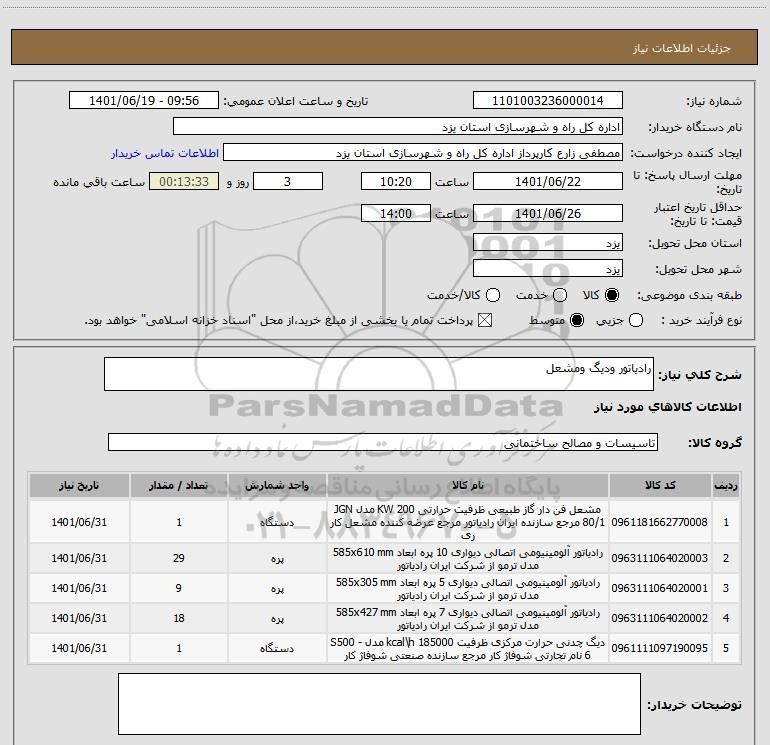This screenshot has height=745, width=770.
Task: Click the دستگاه unit in row 5
Action: pos(277,649)
